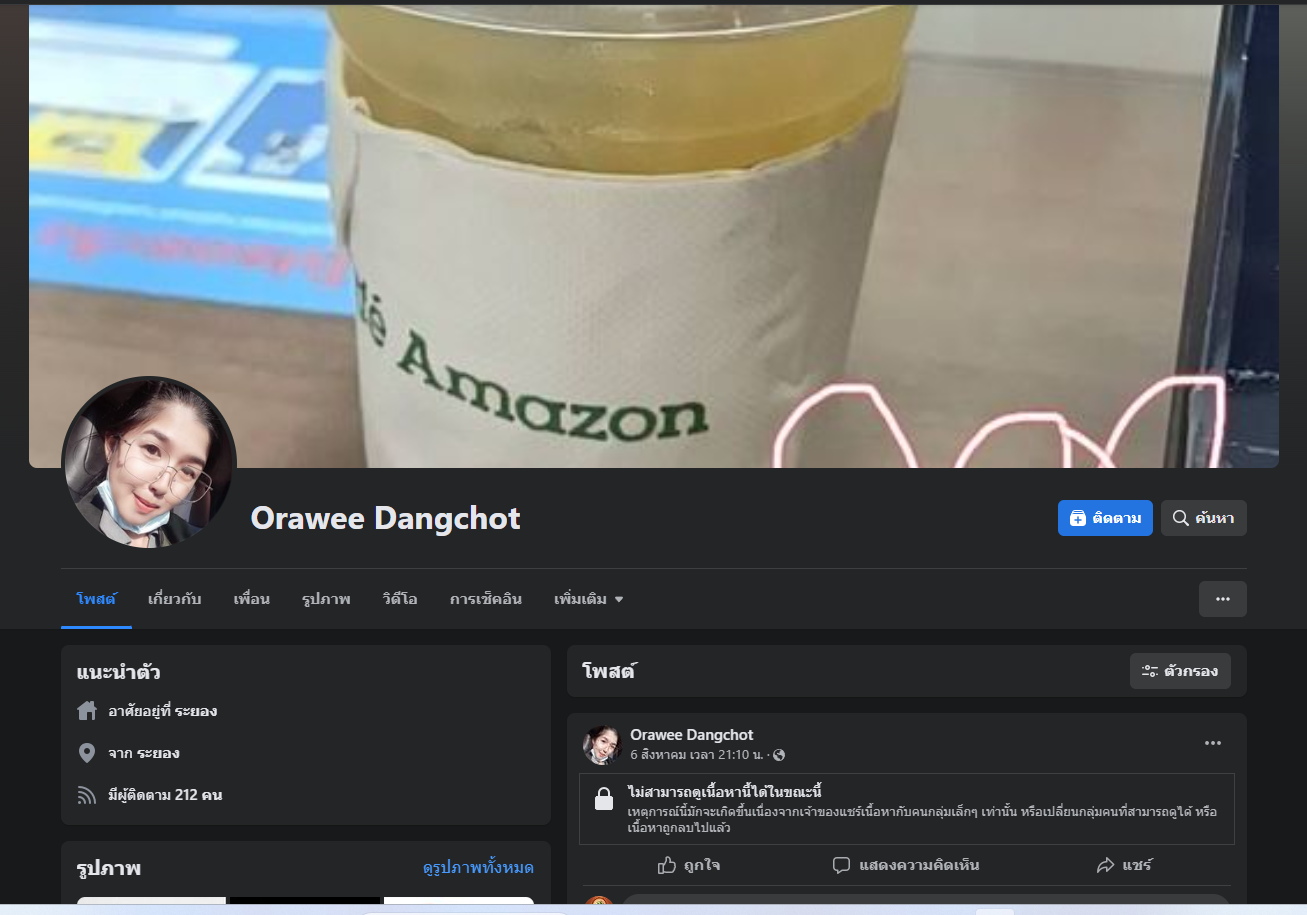Open the Café Amazon cover photo
Screen dimensions: 1307x915
[x=654, y=236]
